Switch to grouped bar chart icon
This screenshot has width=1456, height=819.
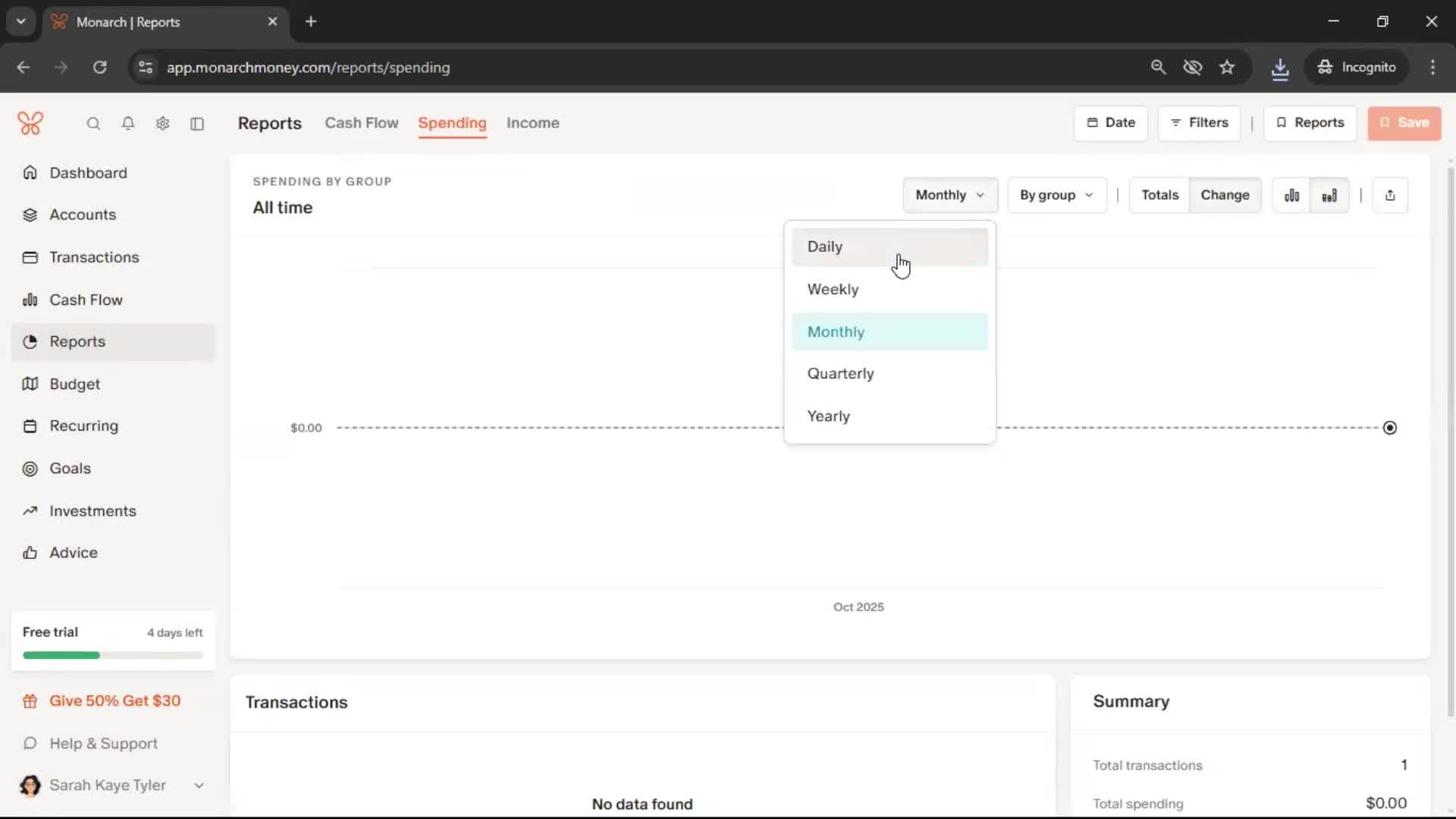coord(1291,196)
